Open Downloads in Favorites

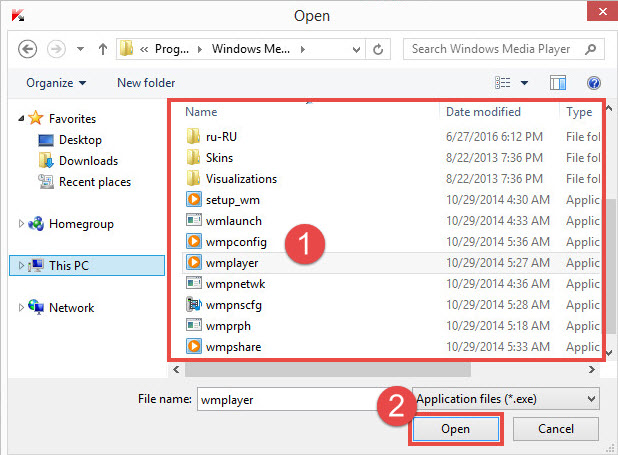[88, 161]
